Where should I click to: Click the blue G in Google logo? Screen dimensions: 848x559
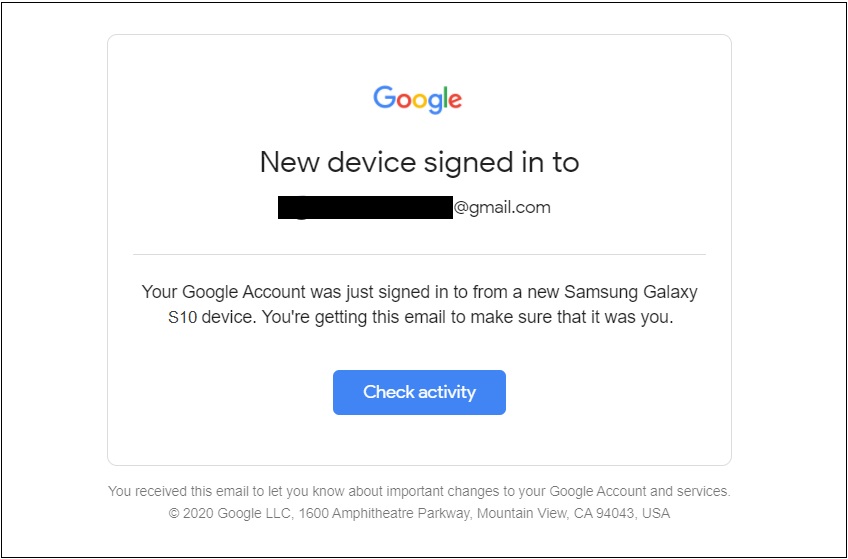[385, 97]
